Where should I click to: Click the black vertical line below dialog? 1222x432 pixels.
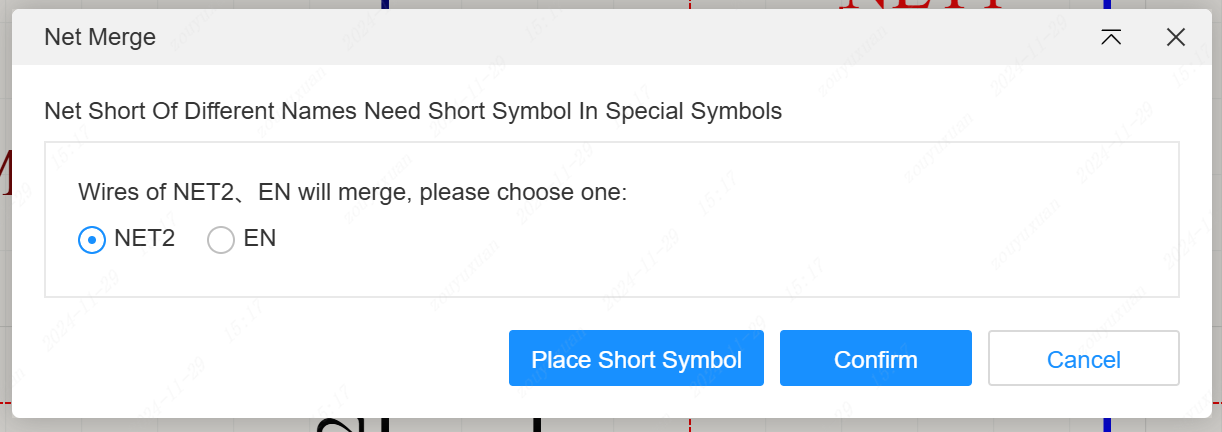point(537,425)
